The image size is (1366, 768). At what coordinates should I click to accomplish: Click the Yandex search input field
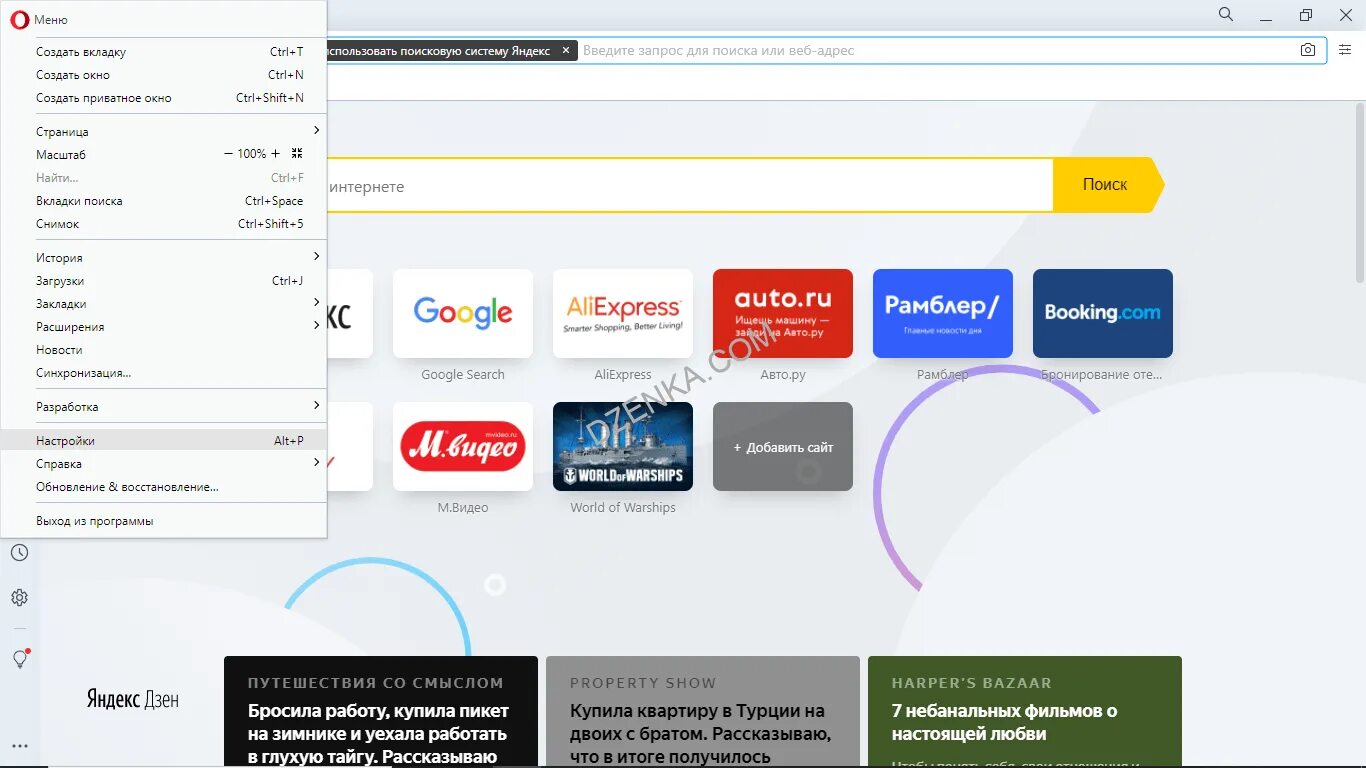point(690,186)
